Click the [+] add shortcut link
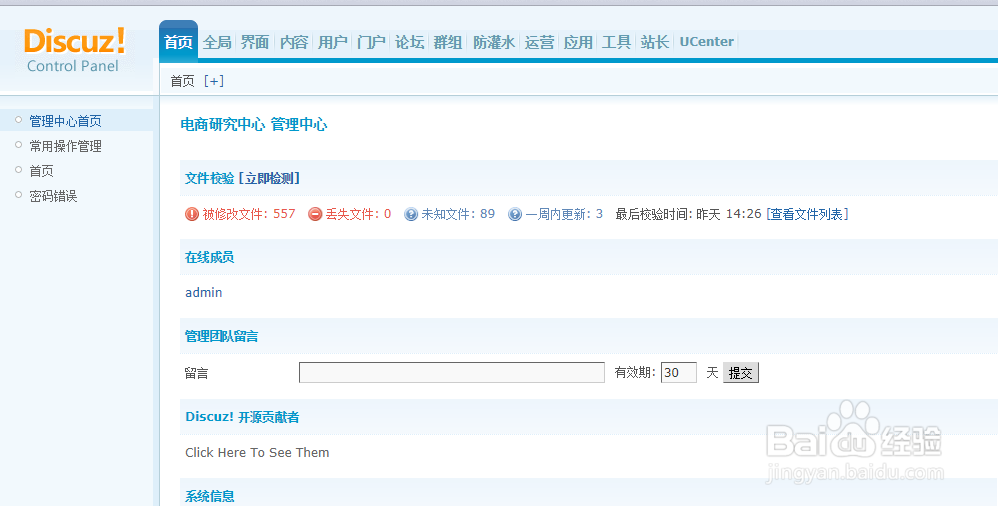This screenshot has height=506, width=998. [x=214, y=81]
